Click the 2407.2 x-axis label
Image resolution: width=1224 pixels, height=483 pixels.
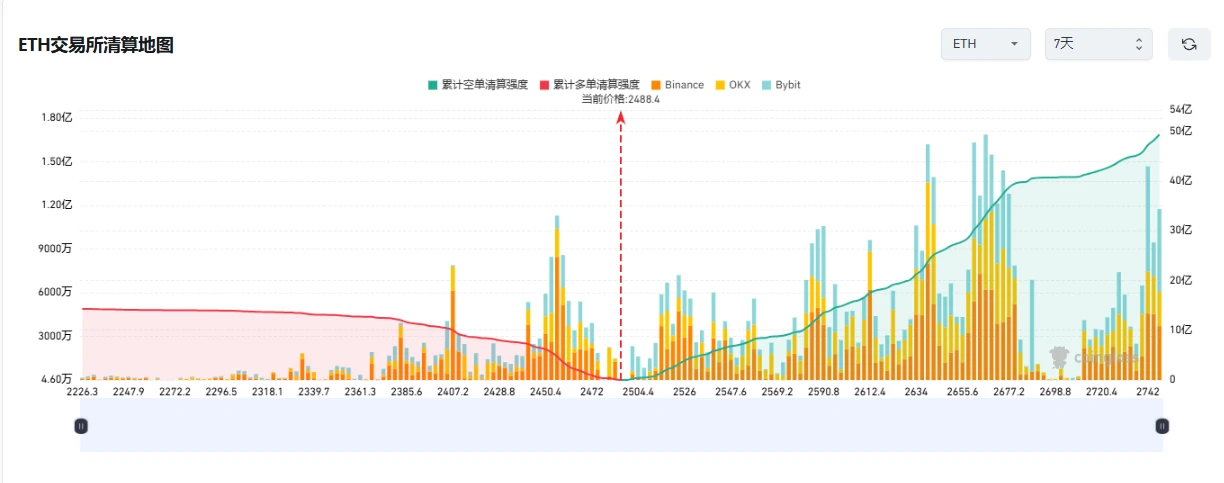[x=452, y=392]
